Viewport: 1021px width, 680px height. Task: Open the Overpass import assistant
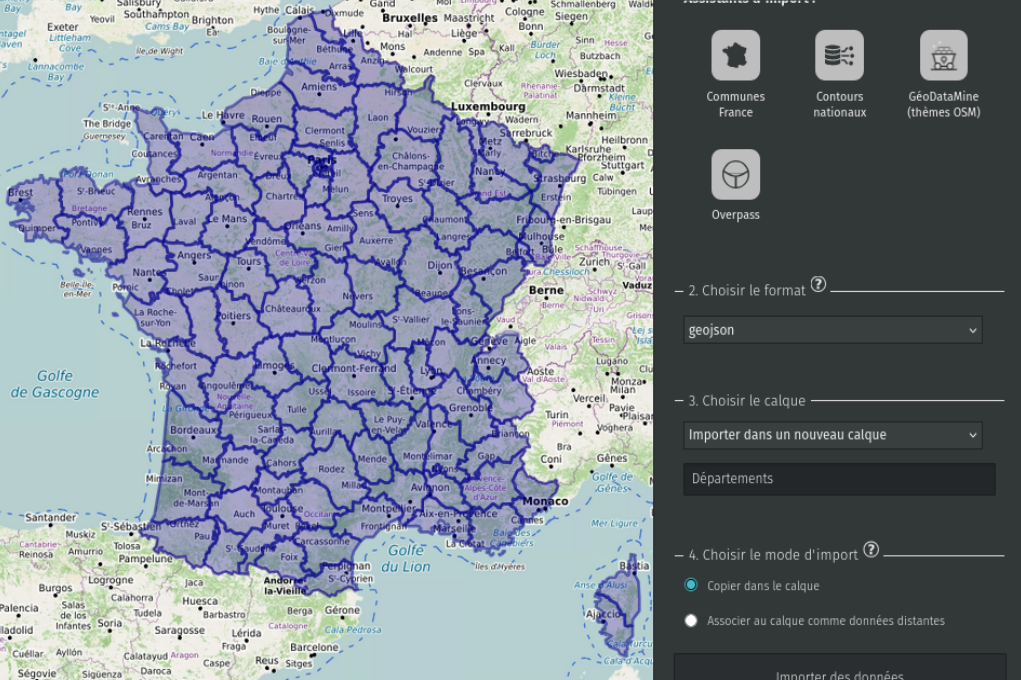click(735, 175)
